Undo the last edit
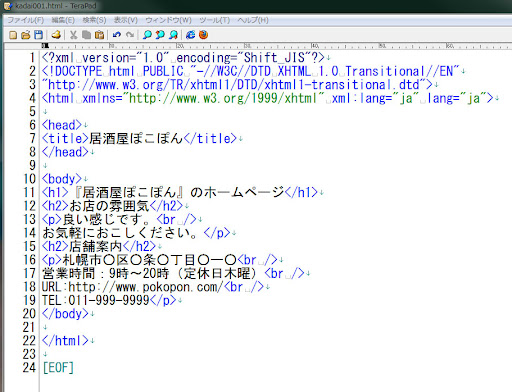Screen dimensions: 512x392 tap(117, 35)
